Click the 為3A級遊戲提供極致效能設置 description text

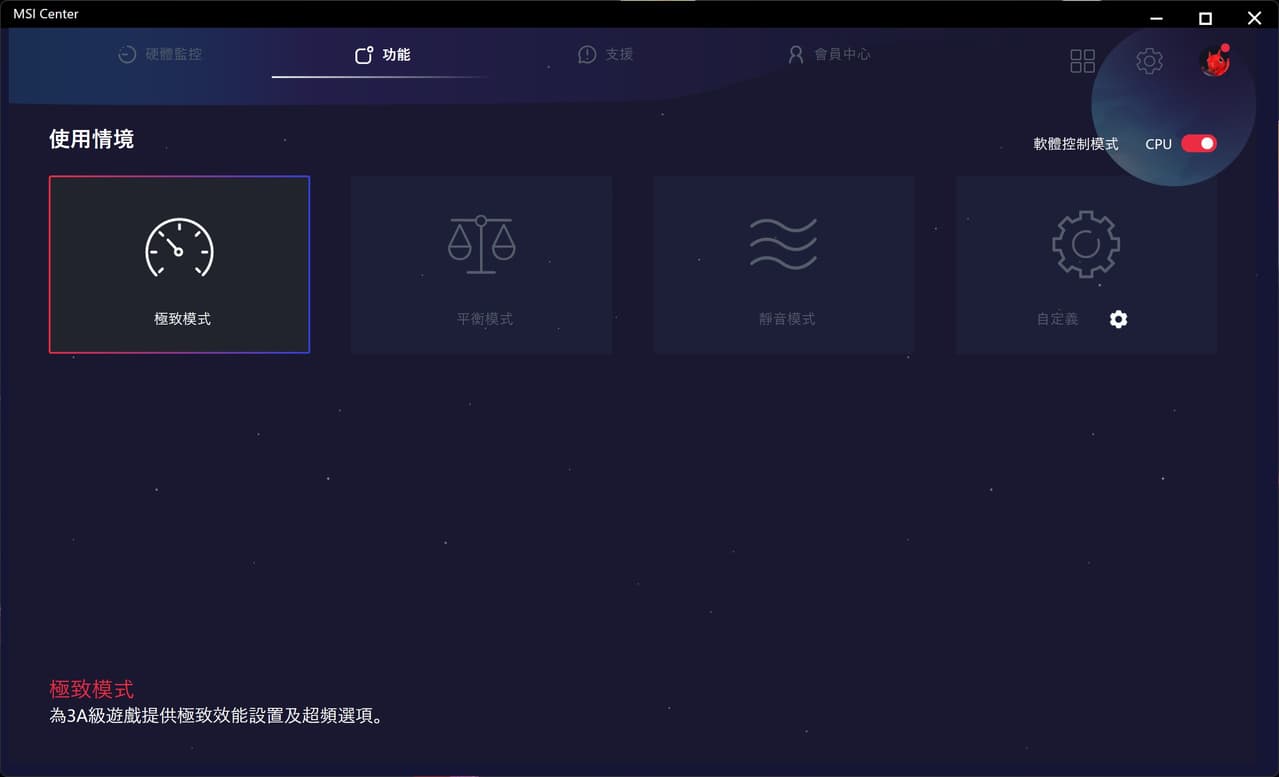click(216, 716)
